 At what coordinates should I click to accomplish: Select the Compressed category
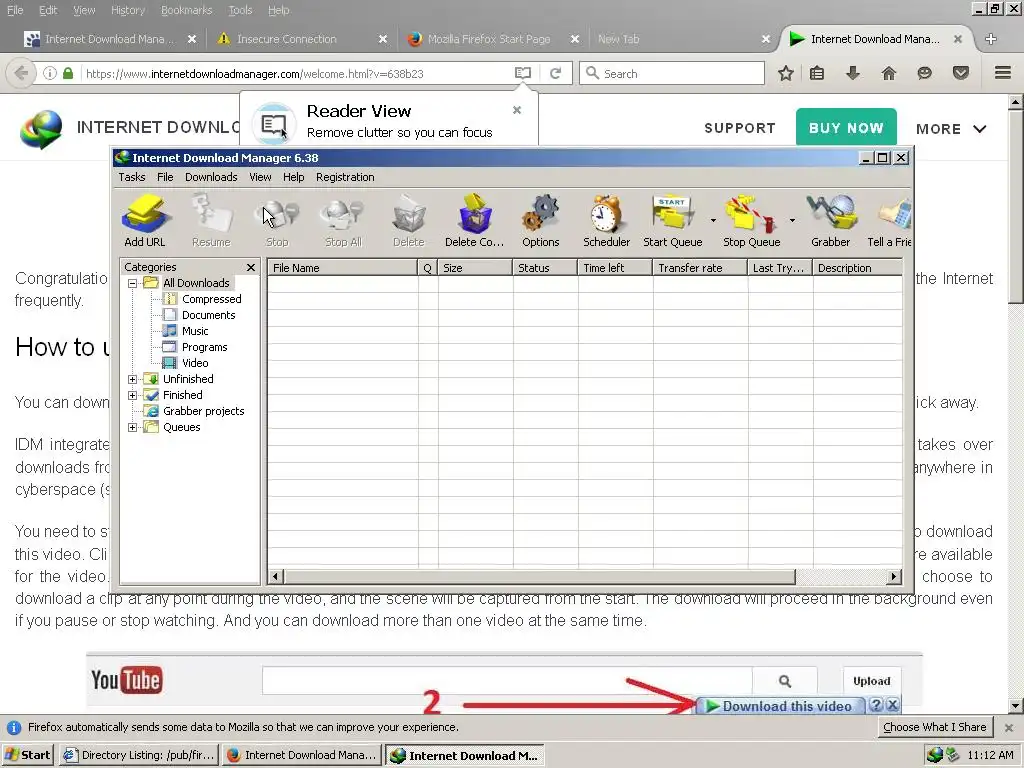[x=211, y=299]
